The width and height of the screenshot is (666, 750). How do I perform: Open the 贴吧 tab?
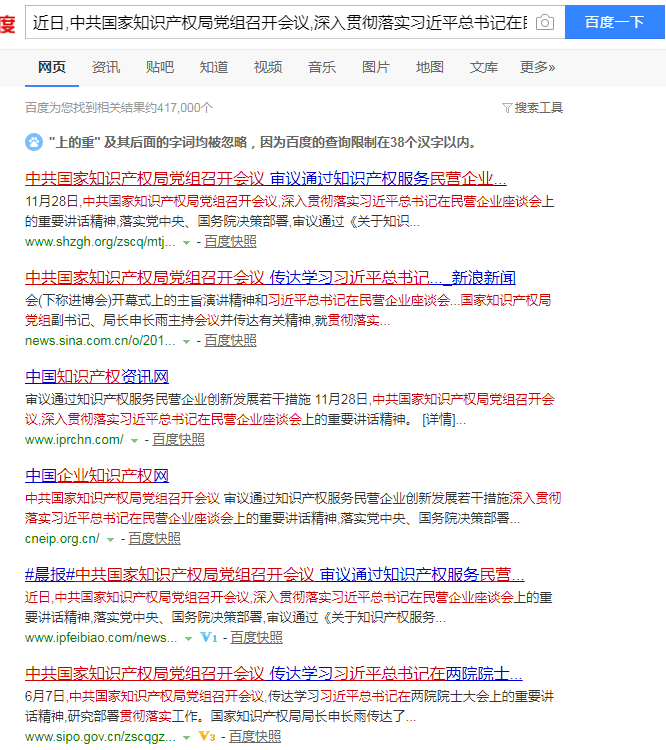pos(160,67)
